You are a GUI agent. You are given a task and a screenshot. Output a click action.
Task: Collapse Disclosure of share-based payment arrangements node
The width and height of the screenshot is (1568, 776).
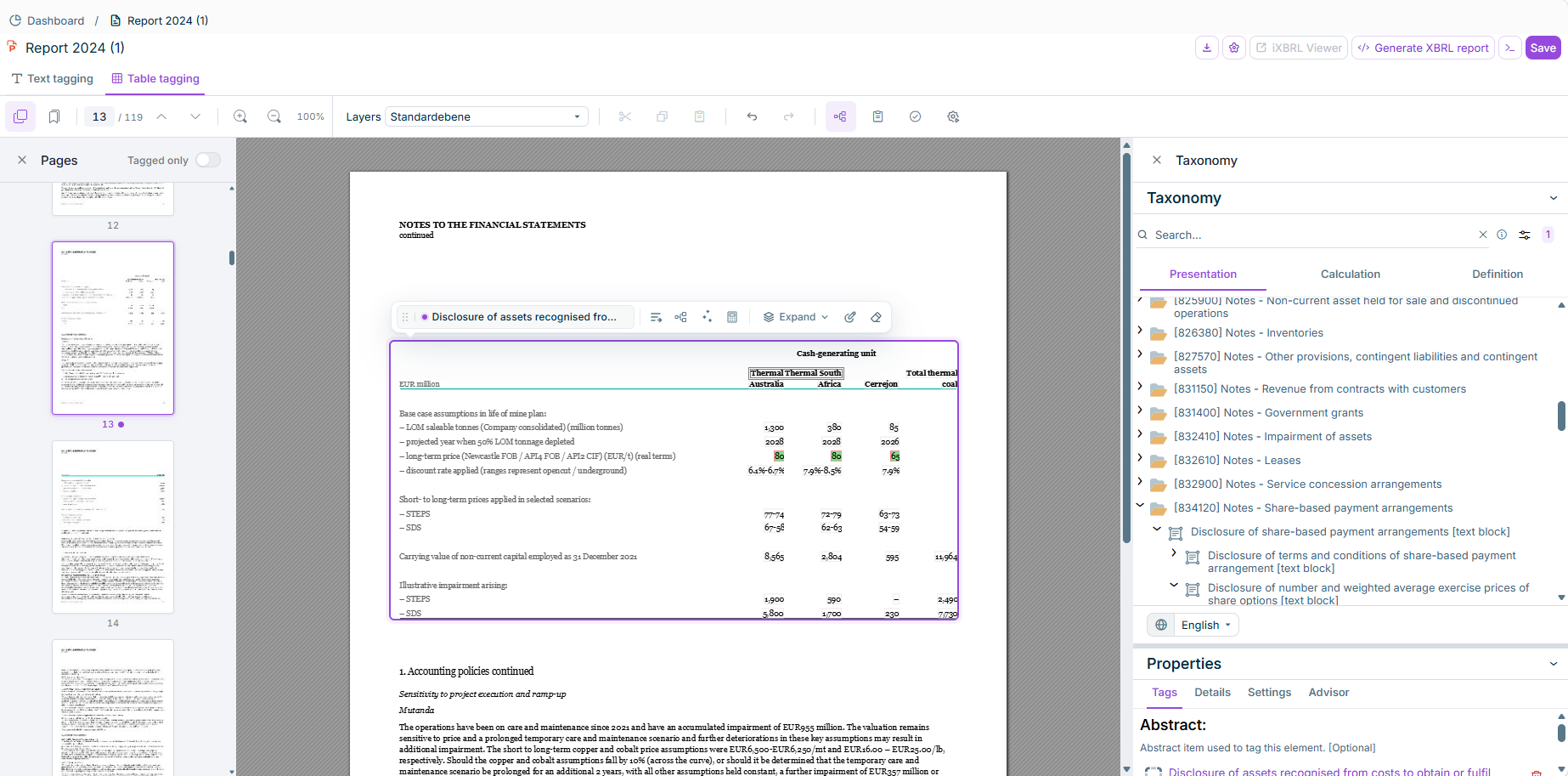pos(1157,529)
